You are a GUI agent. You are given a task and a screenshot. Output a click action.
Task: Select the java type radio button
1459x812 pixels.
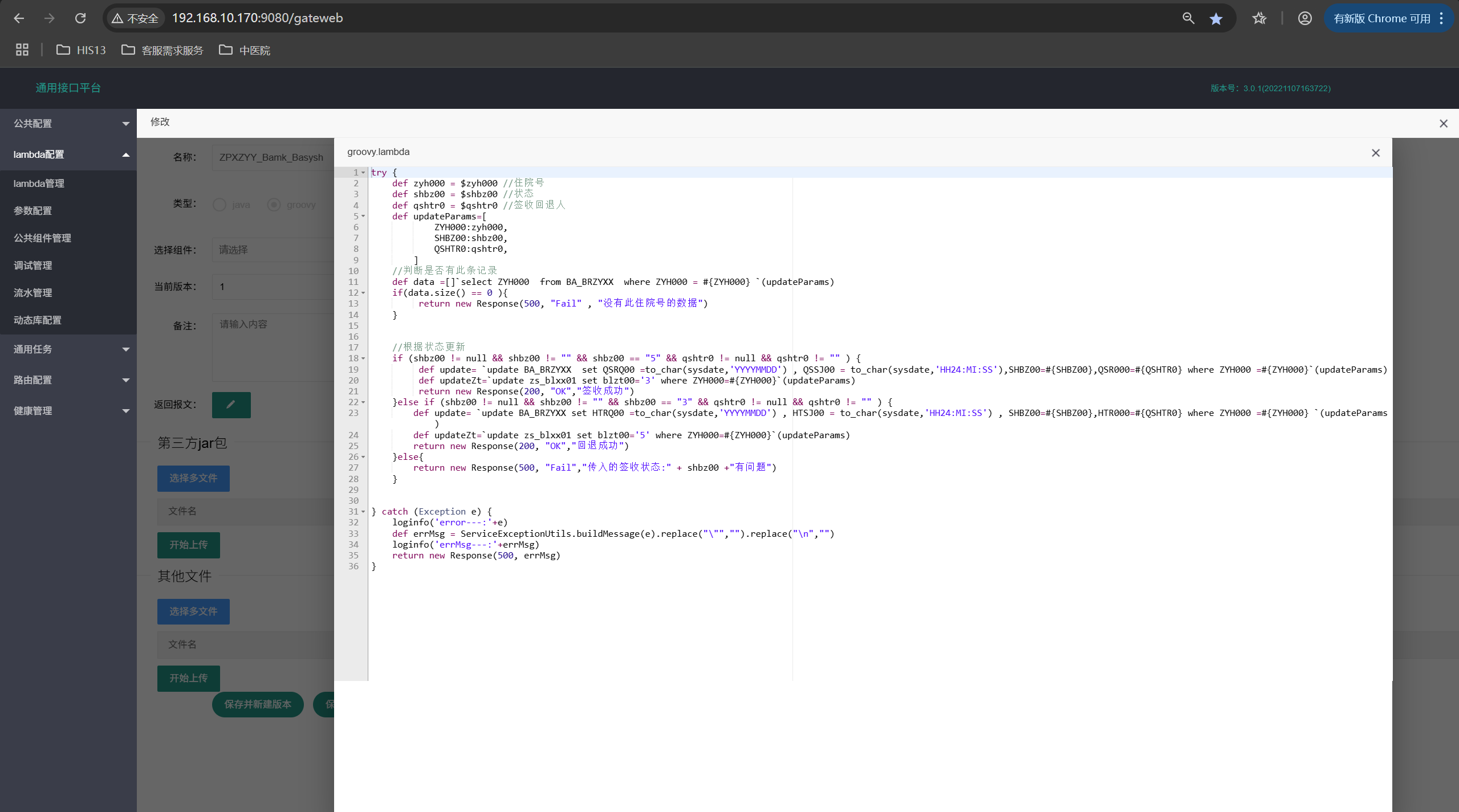coord(220,205)
